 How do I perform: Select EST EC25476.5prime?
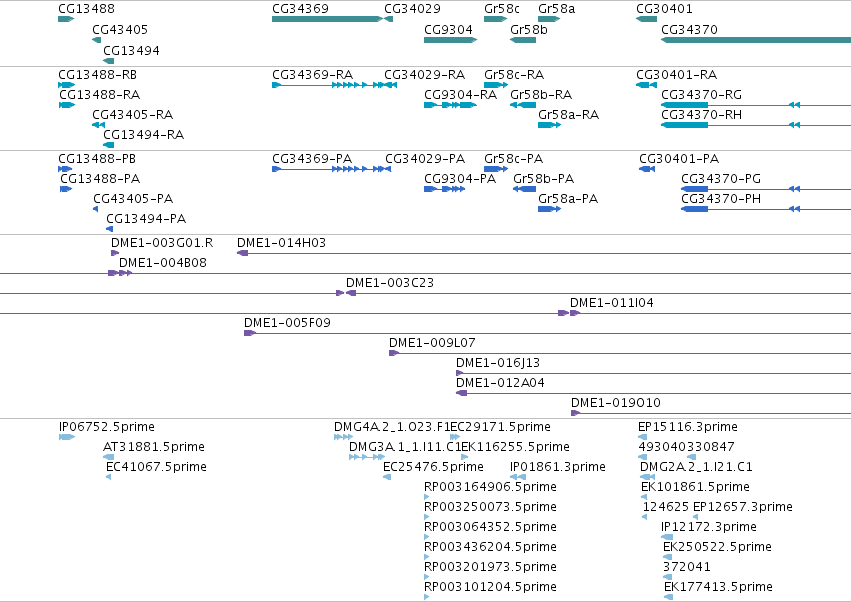(x=434, y=467)
